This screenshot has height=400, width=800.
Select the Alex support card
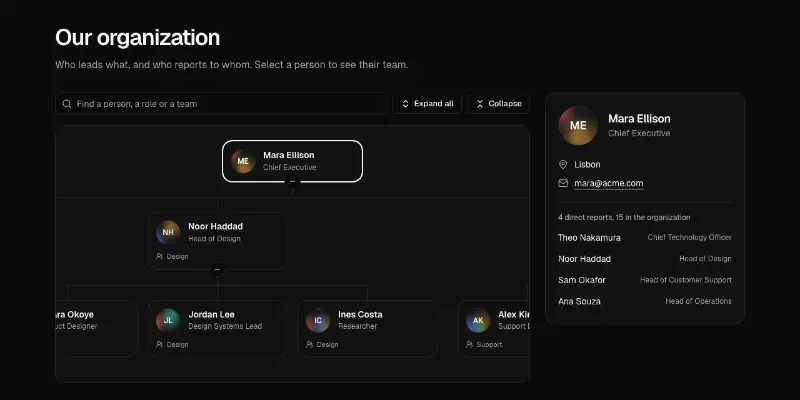pyautogui.click(x=493, y=329)
